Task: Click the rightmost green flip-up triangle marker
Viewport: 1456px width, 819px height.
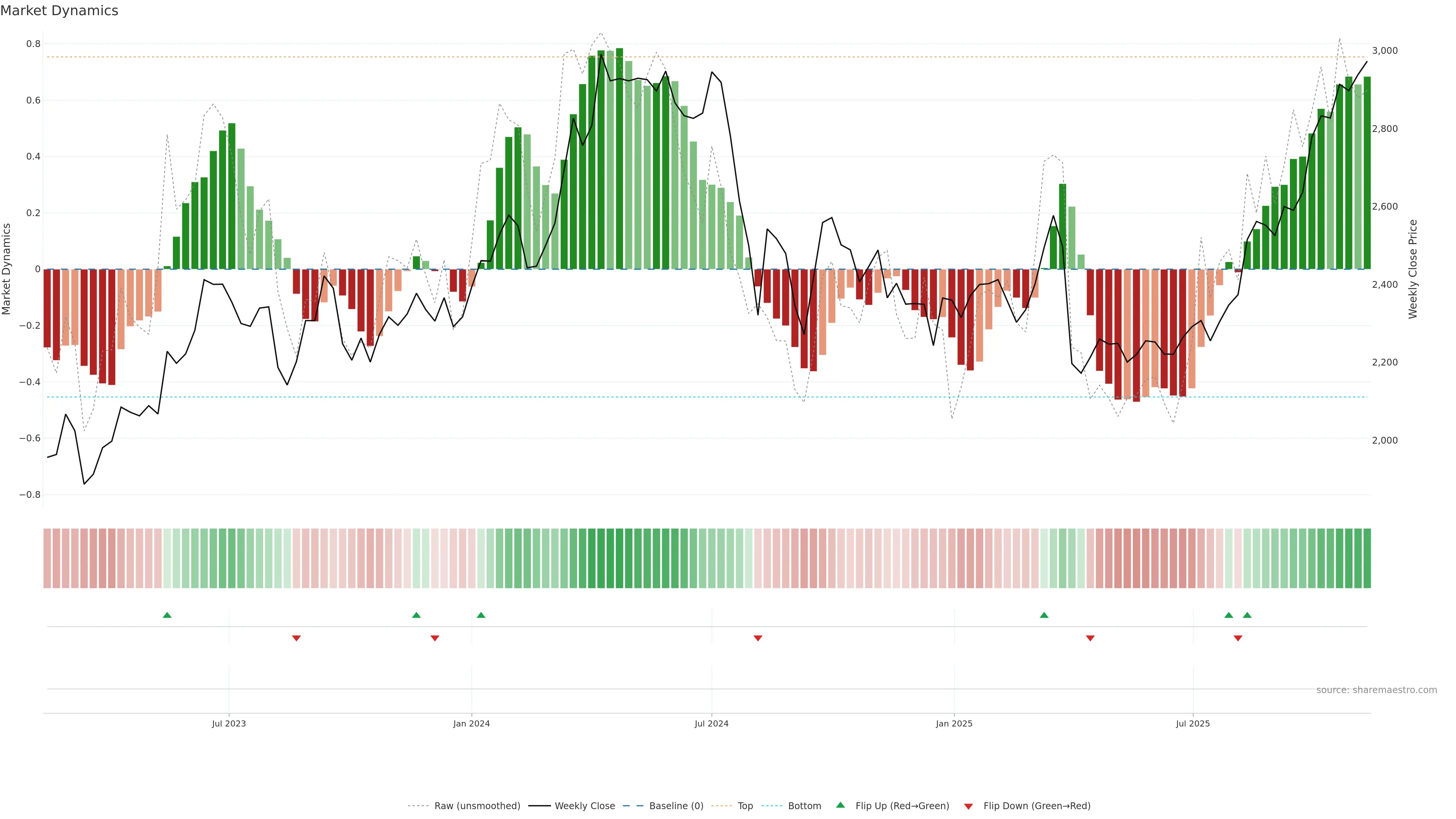Action: (1247, 615)
